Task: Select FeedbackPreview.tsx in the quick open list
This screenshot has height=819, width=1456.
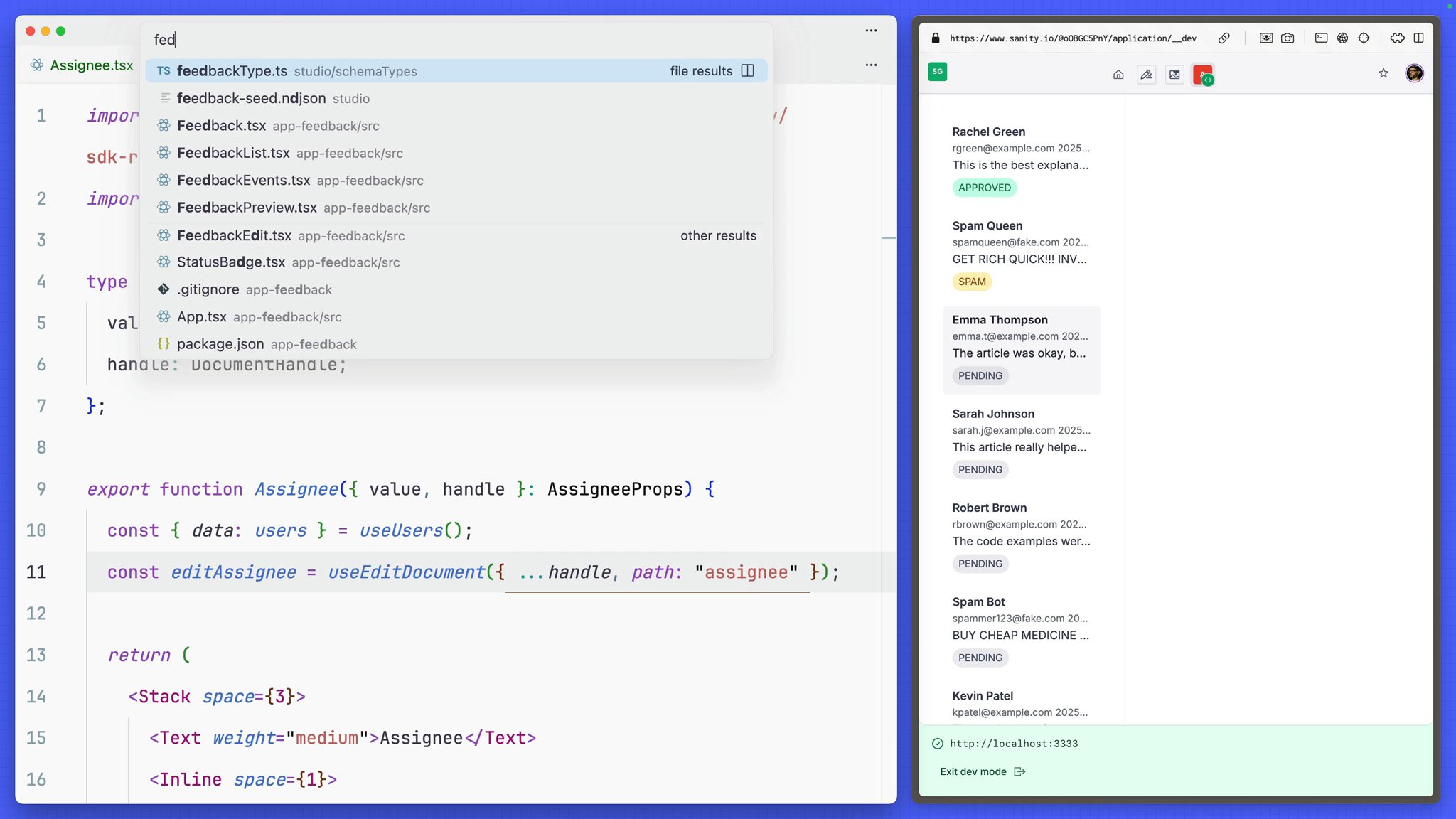Action: 456,208
